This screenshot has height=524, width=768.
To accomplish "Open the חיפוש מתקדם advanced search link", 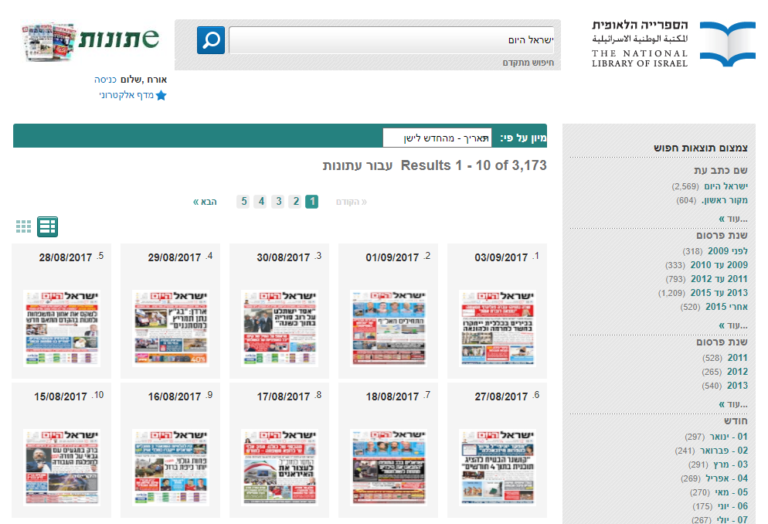I will pos(528,63).
